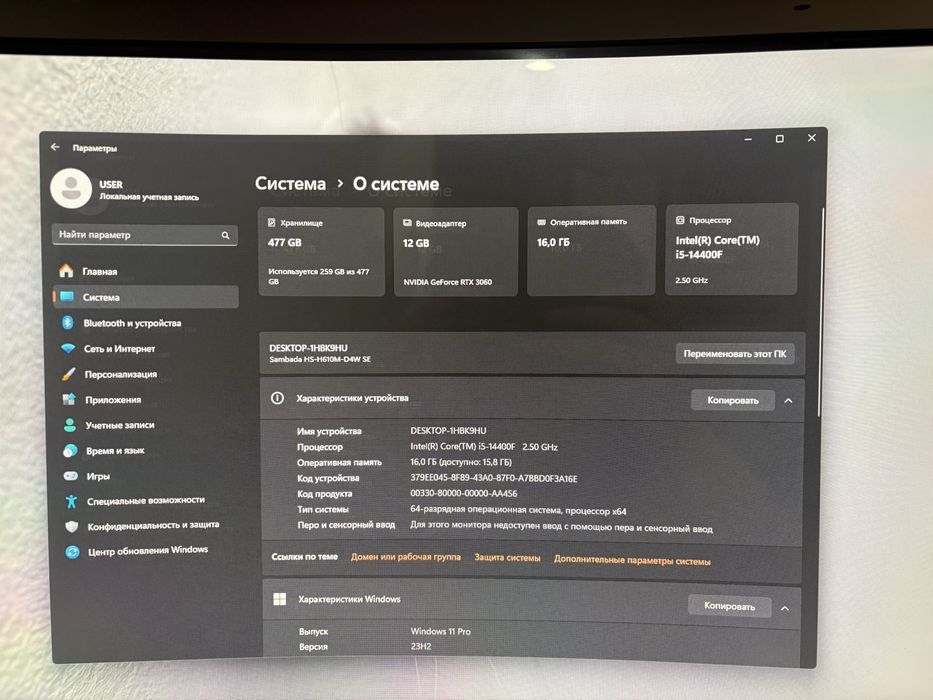This screenshot has height=700, width=933.
Task: Collapse Характеристики устройства chevron
Action: pos(788,401)
